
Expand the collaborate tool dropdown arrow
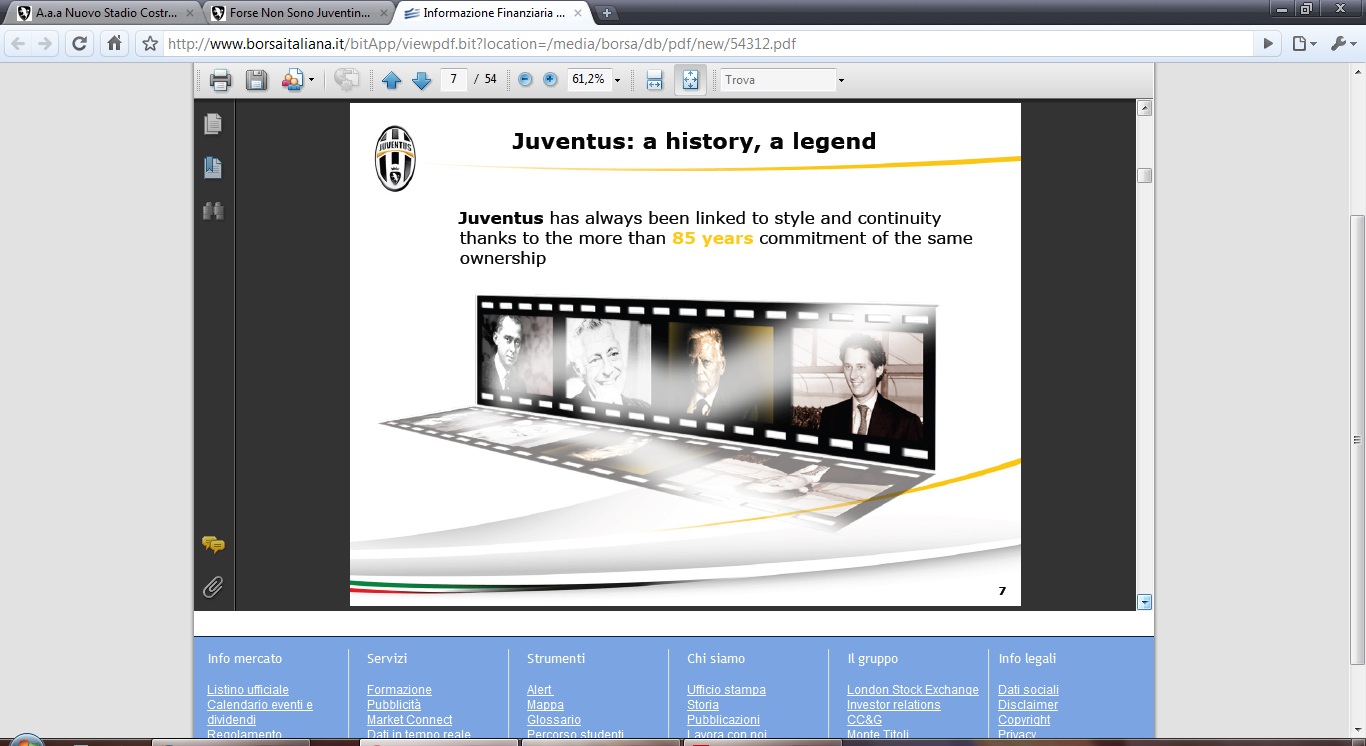click(x=312, y=80)
